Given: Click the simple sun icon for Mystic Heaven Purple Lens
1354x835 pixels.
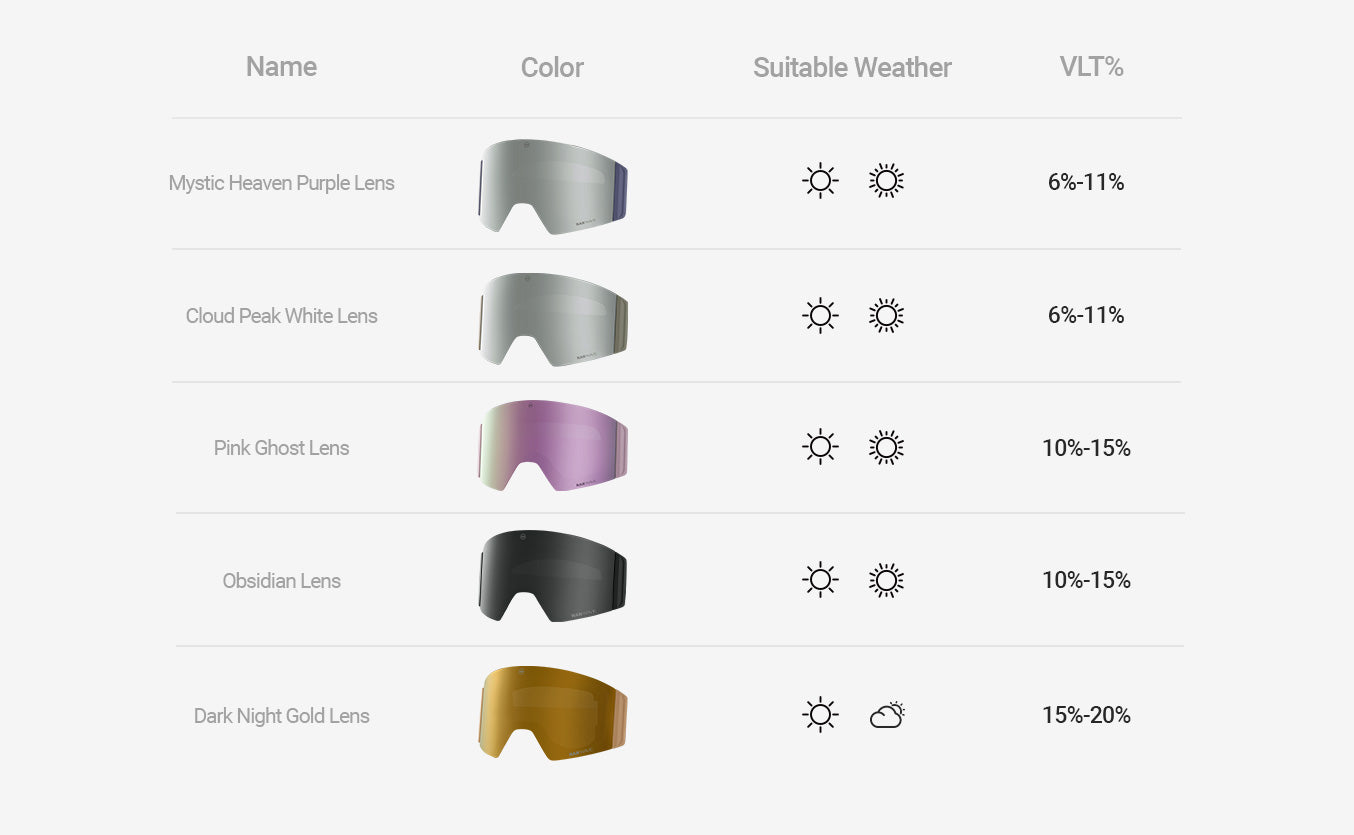Looking at the screenshot, I should tap(820, 181).
